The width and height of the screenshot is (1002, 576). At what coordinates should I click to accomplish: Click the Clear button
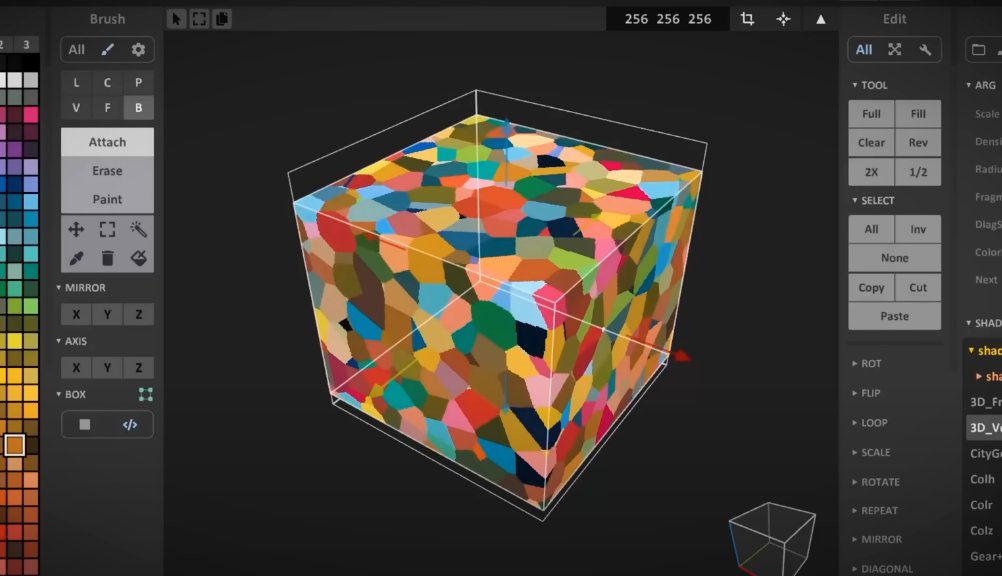871,143
